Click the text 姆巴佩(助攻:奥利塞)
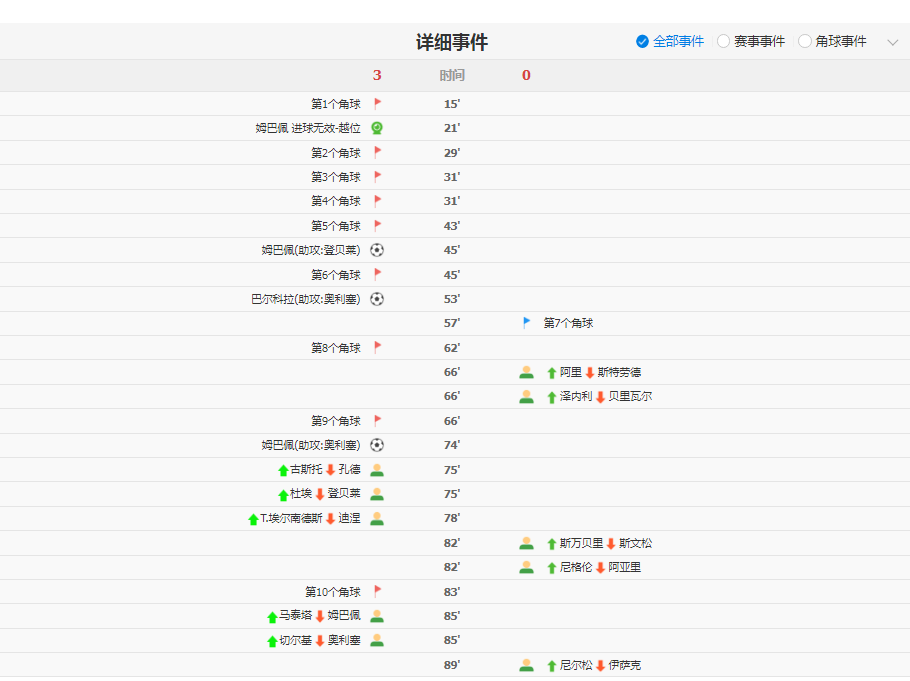Viewport: 910px width, 681px height. (x=311, y=445)
